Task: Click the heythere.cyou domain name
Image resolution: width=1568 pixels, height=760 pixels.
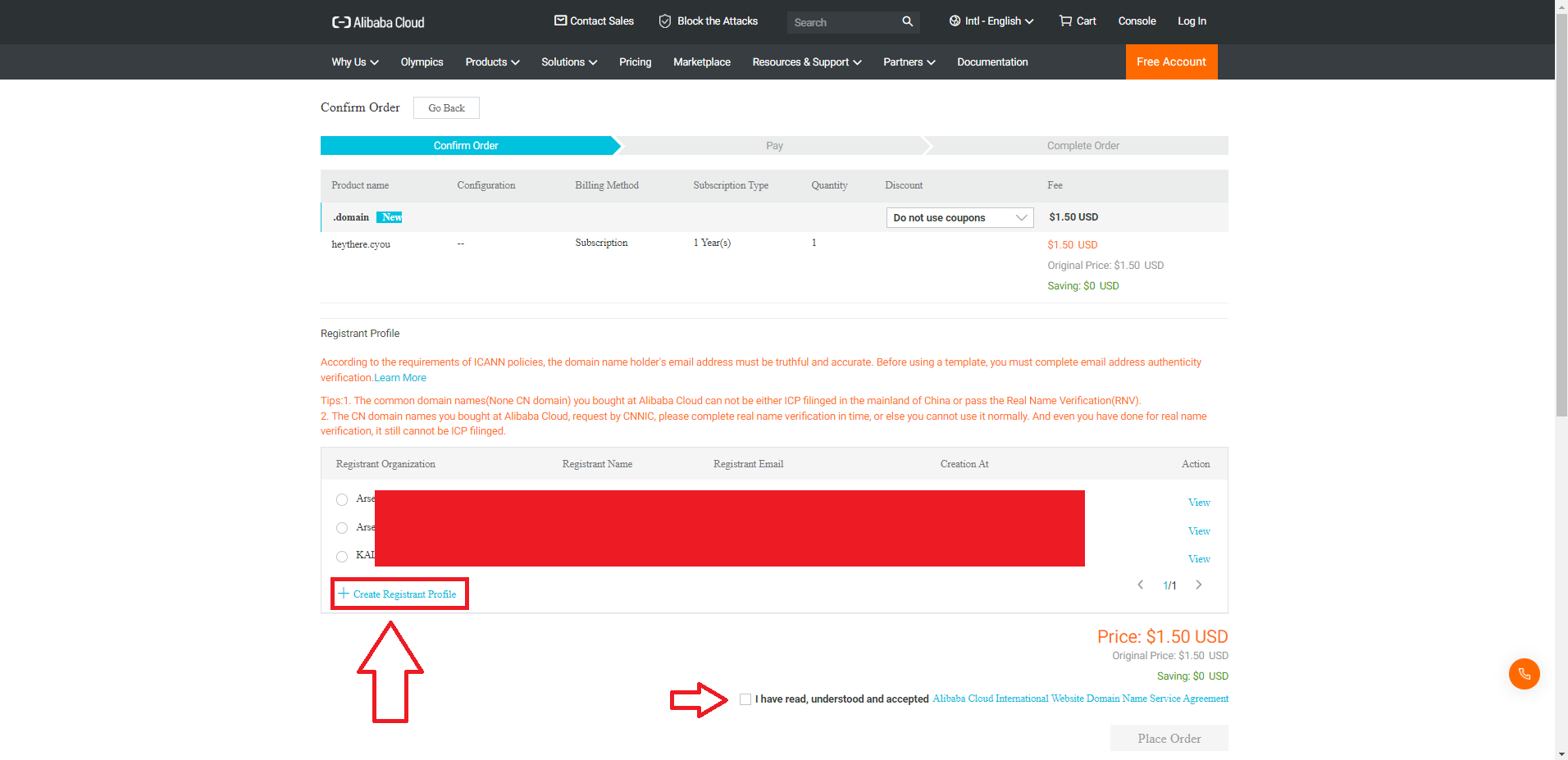Action: tap(361, 244)
